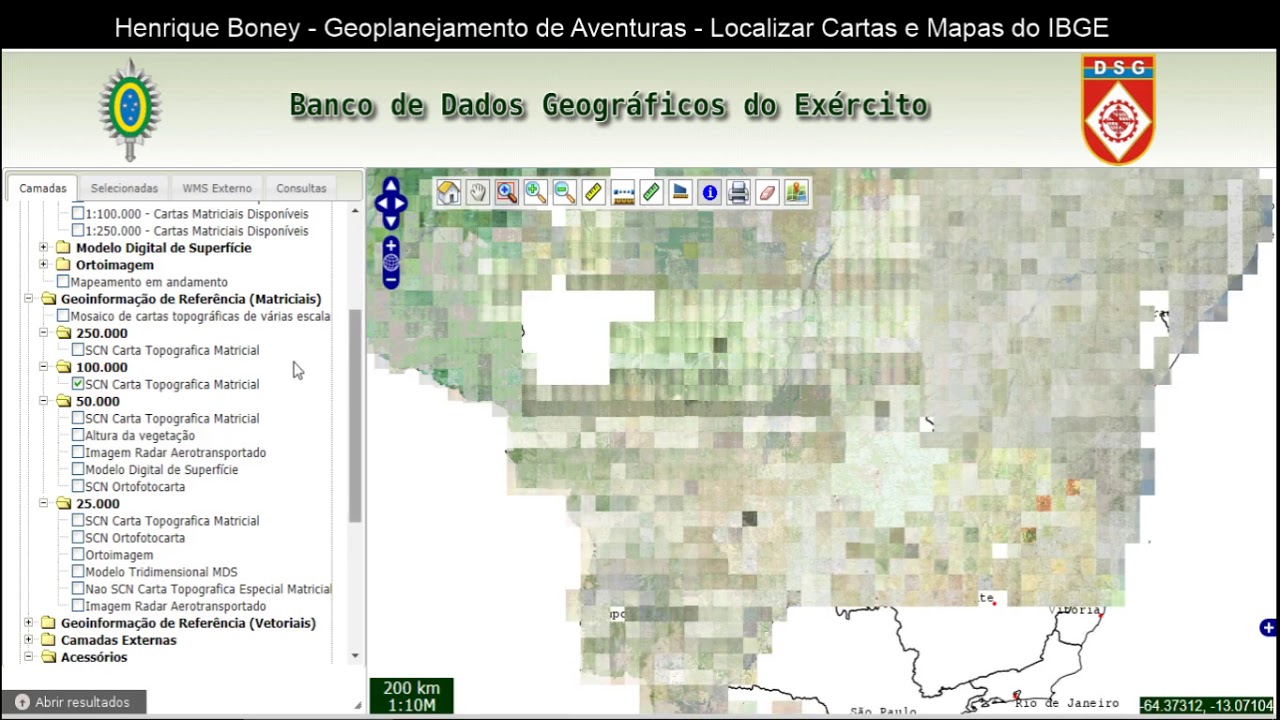
Task: Enable Altura da vegetação layer
Action: click(78, 435)
